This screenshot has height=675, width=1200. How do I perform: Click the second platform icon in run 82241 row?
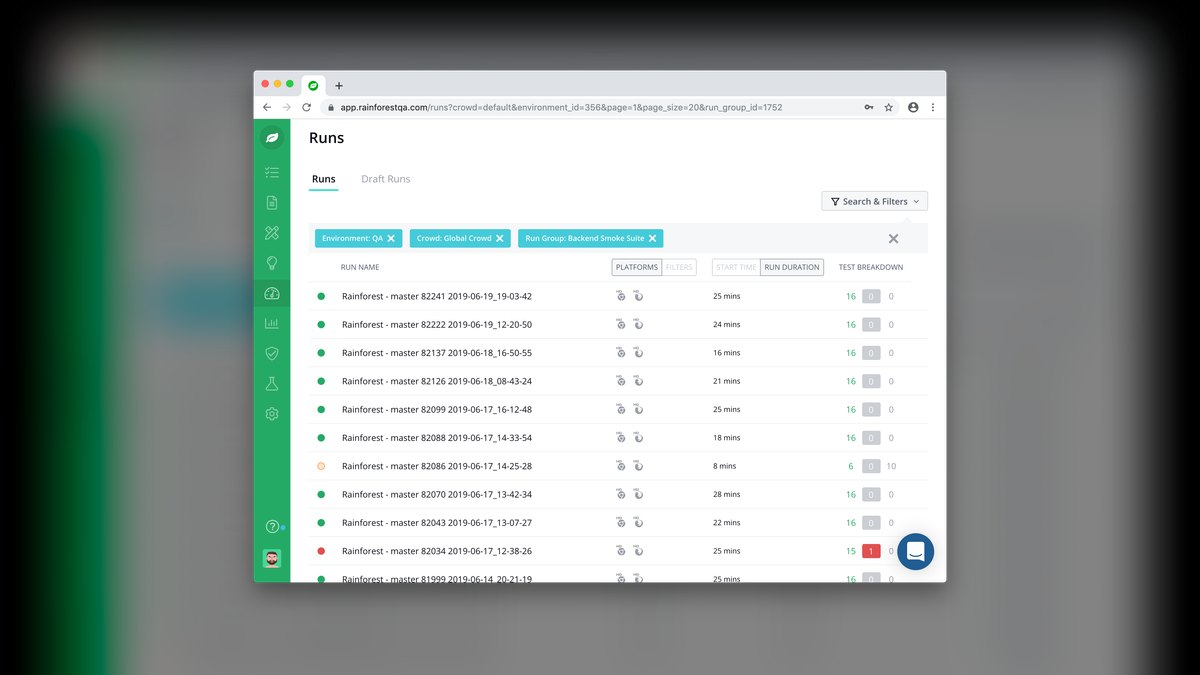click(638, 296)
